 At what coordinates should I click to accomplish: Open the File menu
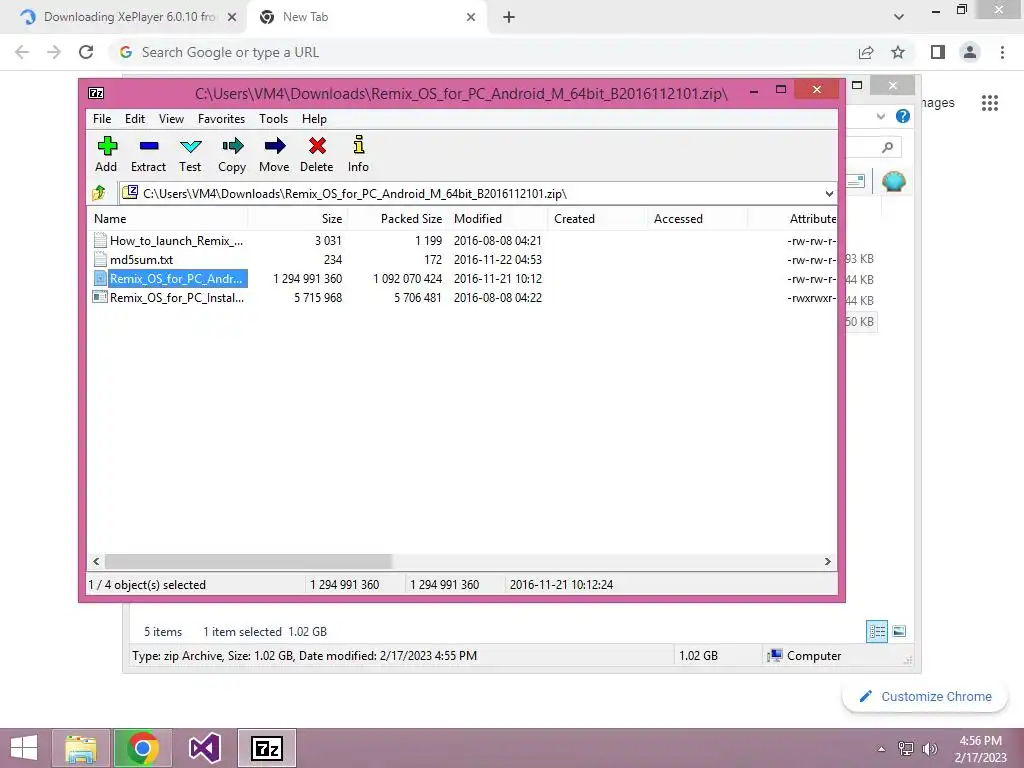[x=102, y=119]
